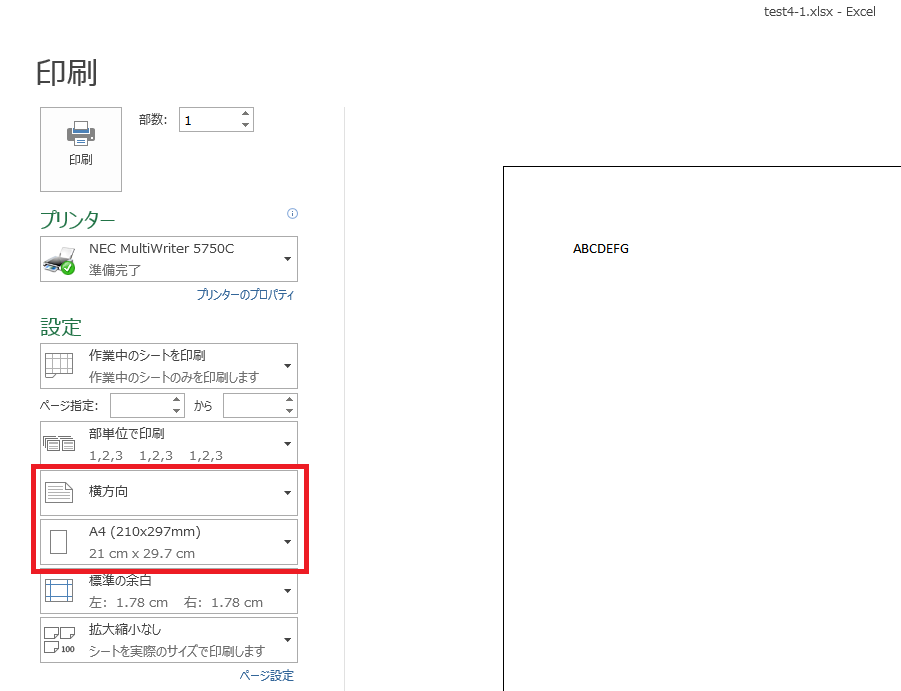The height and width of the screenshot is (691, 901).
Task: Open the NEC MultiWriter 5750C printer dropdown
Action: pos(169,259)
